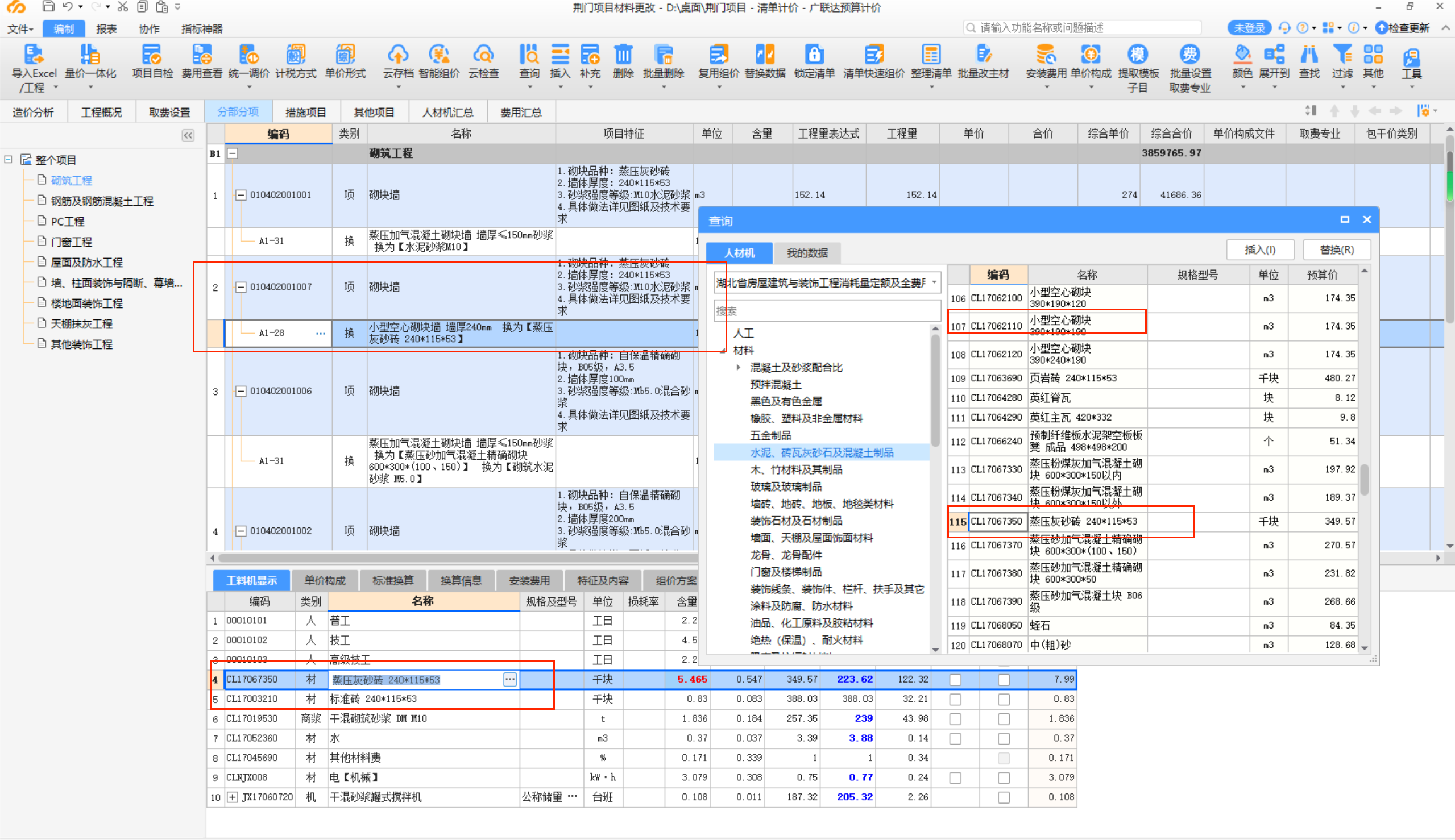The image size is (1455, 840).
Task: Select 蒸压灰砂砖 240*115*53 in query results
Action: pyautogui.click(x=1083, y=522)
